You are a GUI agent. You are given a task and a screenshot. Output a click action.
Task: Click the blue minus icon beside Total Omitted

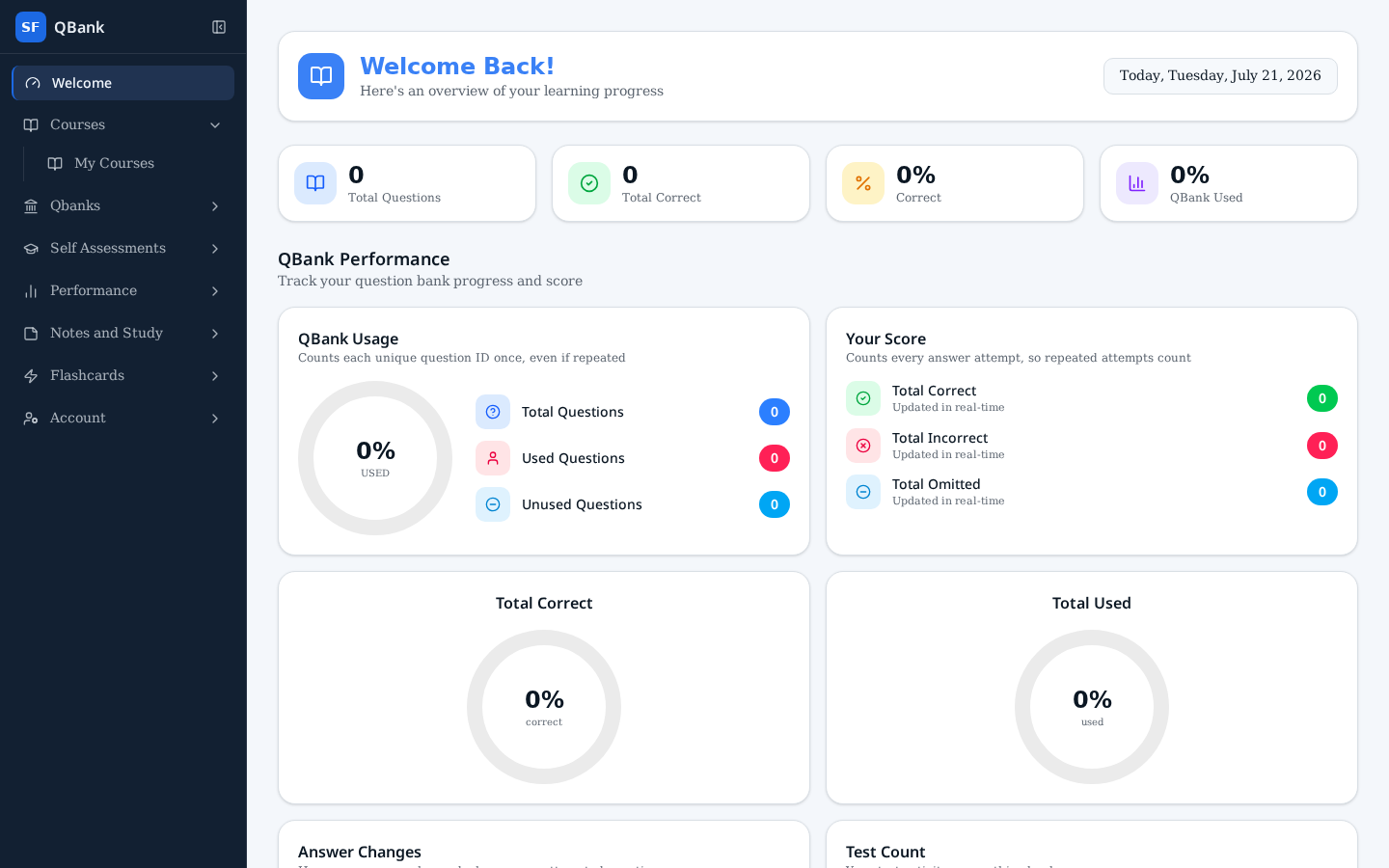click(863, 492)
